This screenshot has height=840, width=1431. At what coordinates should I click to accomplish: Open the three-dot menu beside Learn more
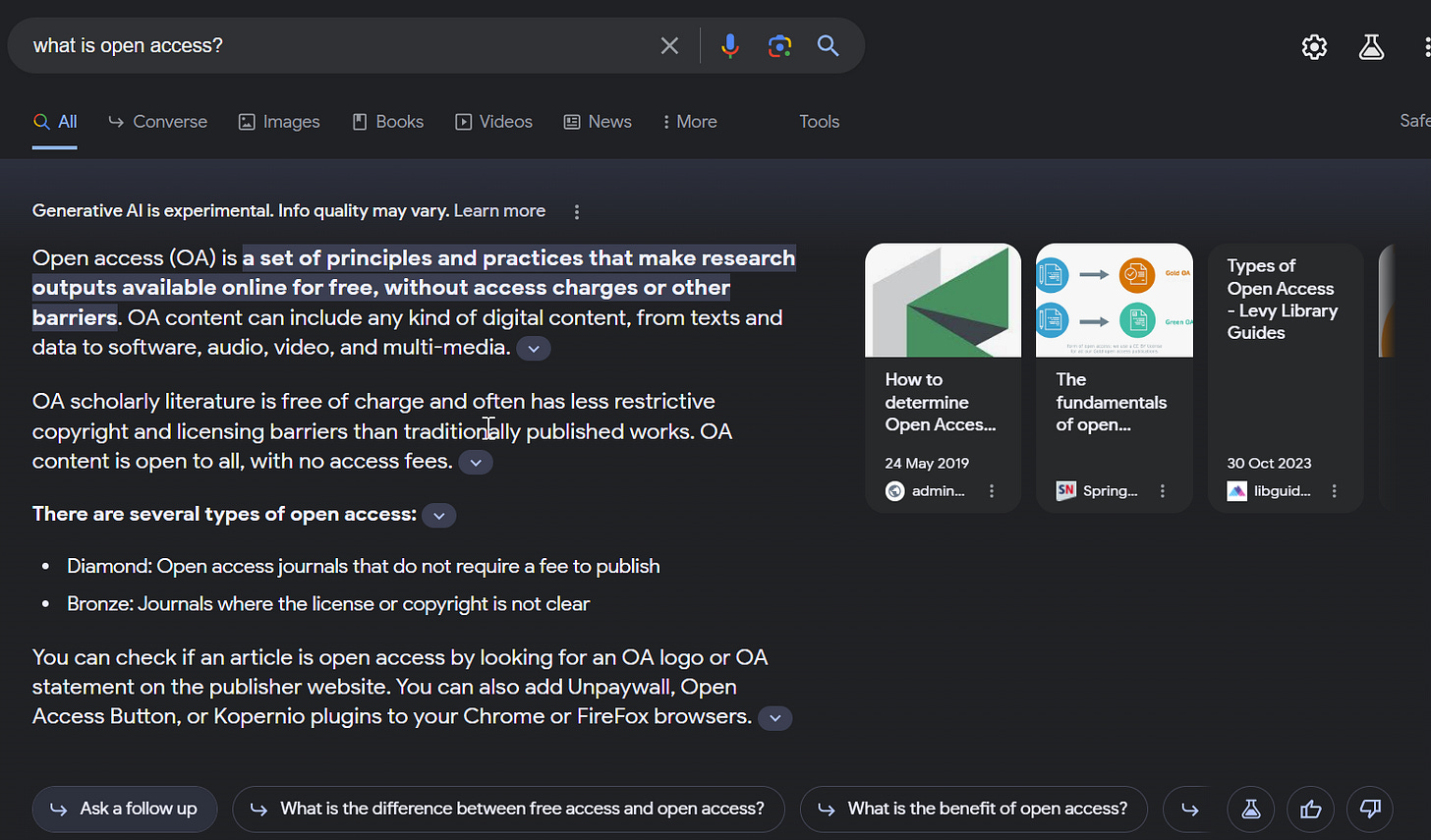tap(577, 211)
